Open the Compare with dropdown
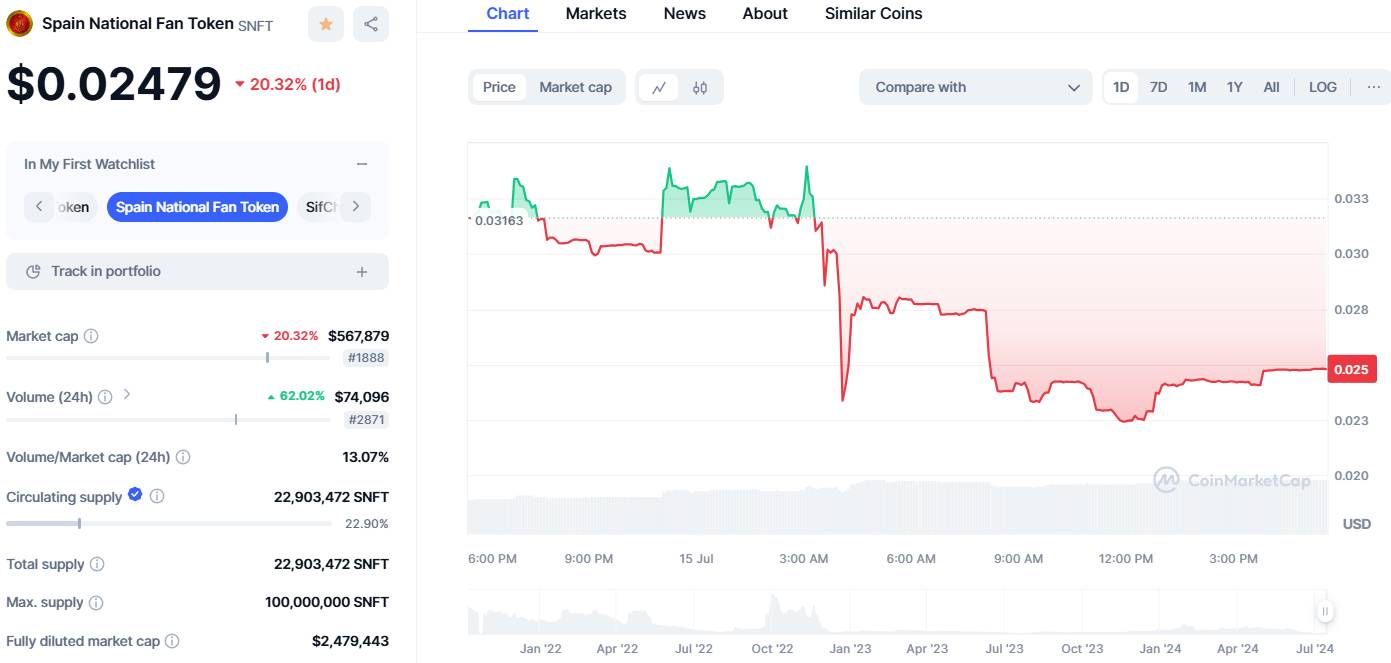 point(975,87)
